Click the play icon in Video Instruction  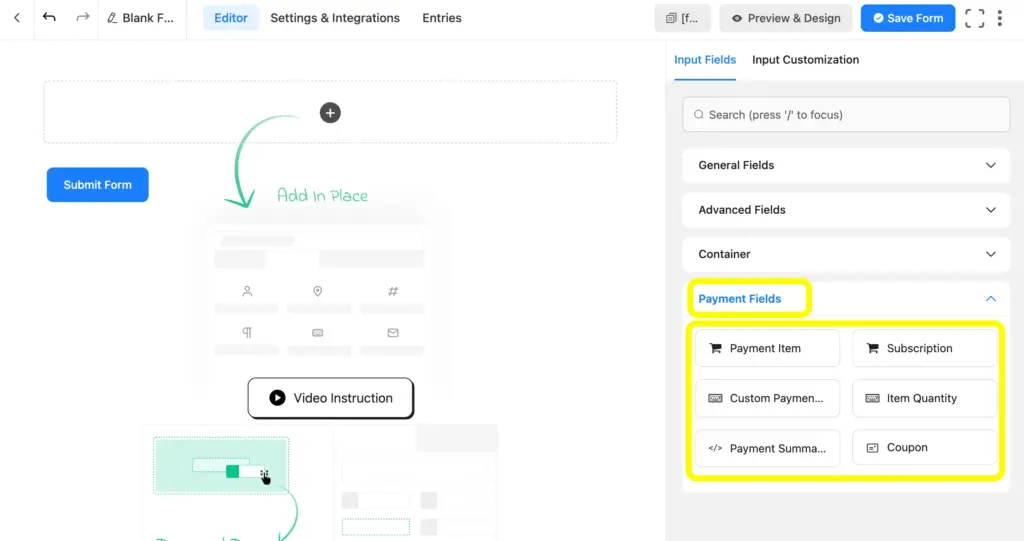[x=277, y=398]
